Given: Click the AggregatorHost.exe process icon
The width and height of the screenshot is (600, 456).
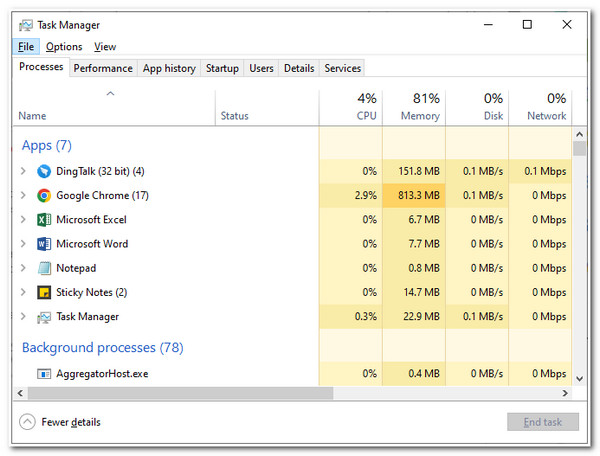Looking at the screenshot, I should point(44,373).
